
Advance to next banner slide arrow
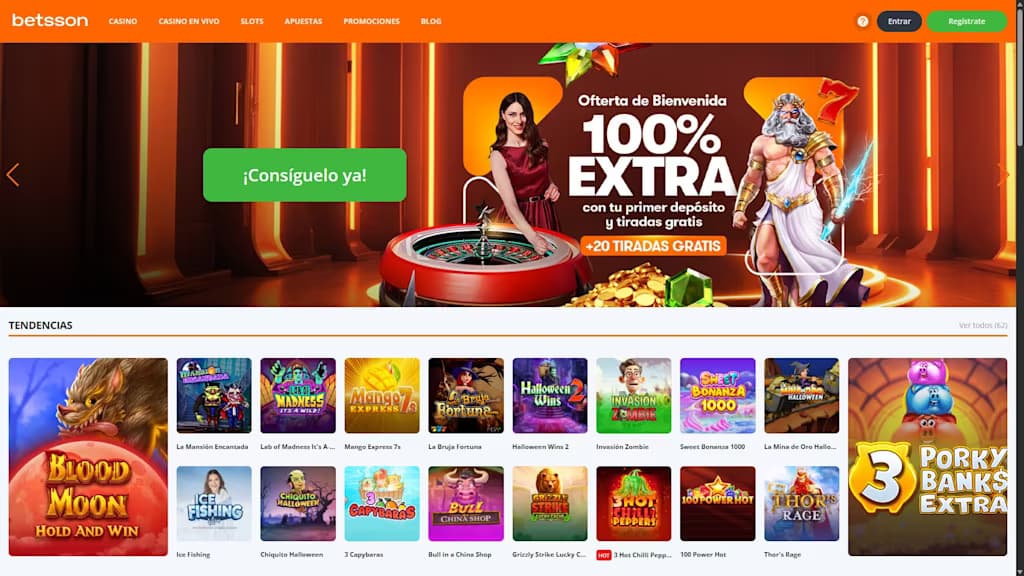(1003, 174)
